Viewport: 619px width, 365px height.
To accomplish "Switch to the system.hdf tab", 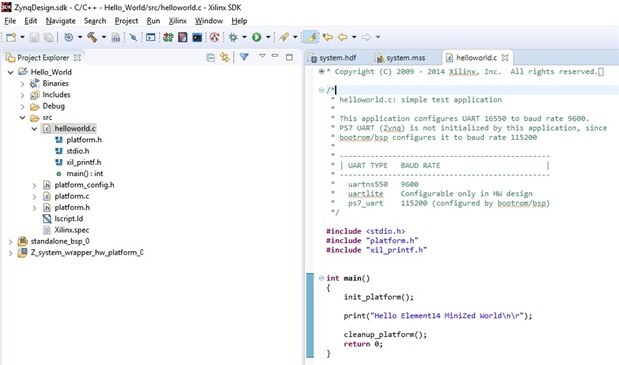I will point(333,58).
